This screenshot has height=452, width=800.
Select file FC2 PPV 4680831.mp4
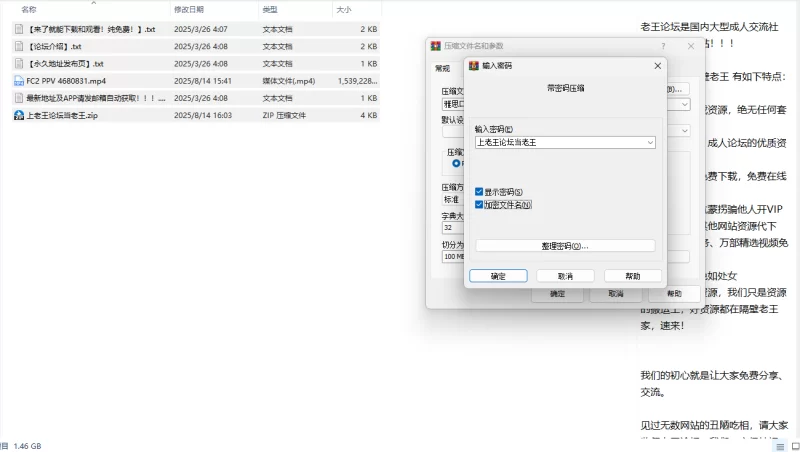tap(66, 81)
